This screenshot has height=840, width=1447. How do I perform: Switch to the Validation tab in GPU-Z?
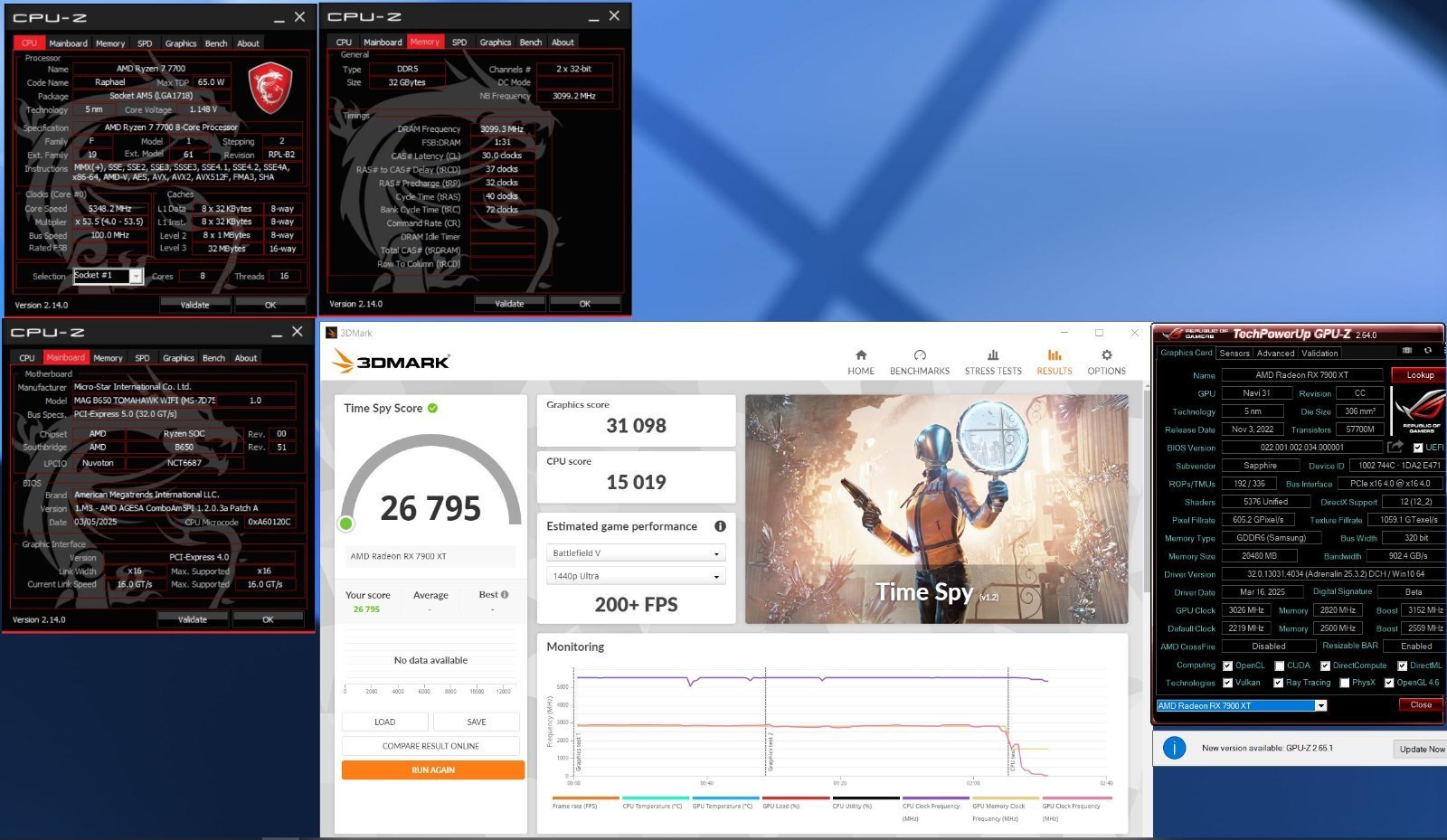[x=1319, y=354]
